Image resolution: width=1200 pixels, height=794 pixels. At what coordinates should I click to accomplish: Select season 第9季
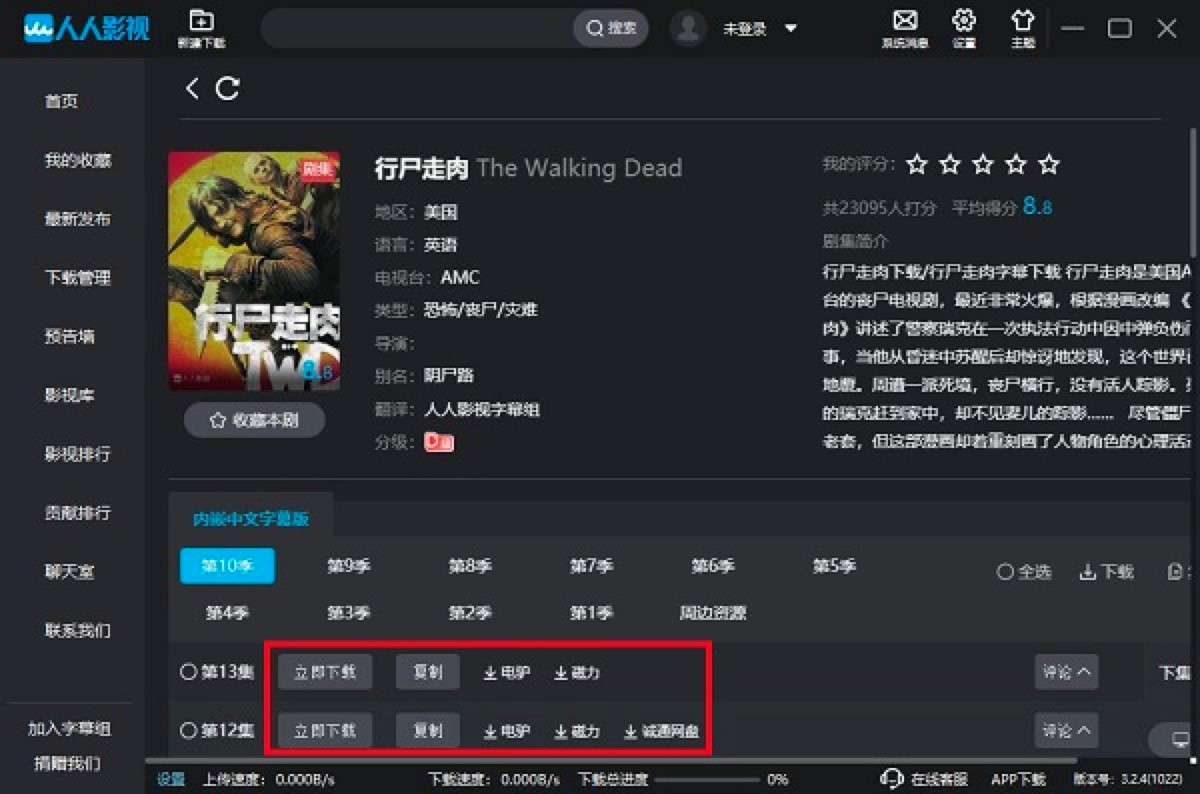pos(349,566)
